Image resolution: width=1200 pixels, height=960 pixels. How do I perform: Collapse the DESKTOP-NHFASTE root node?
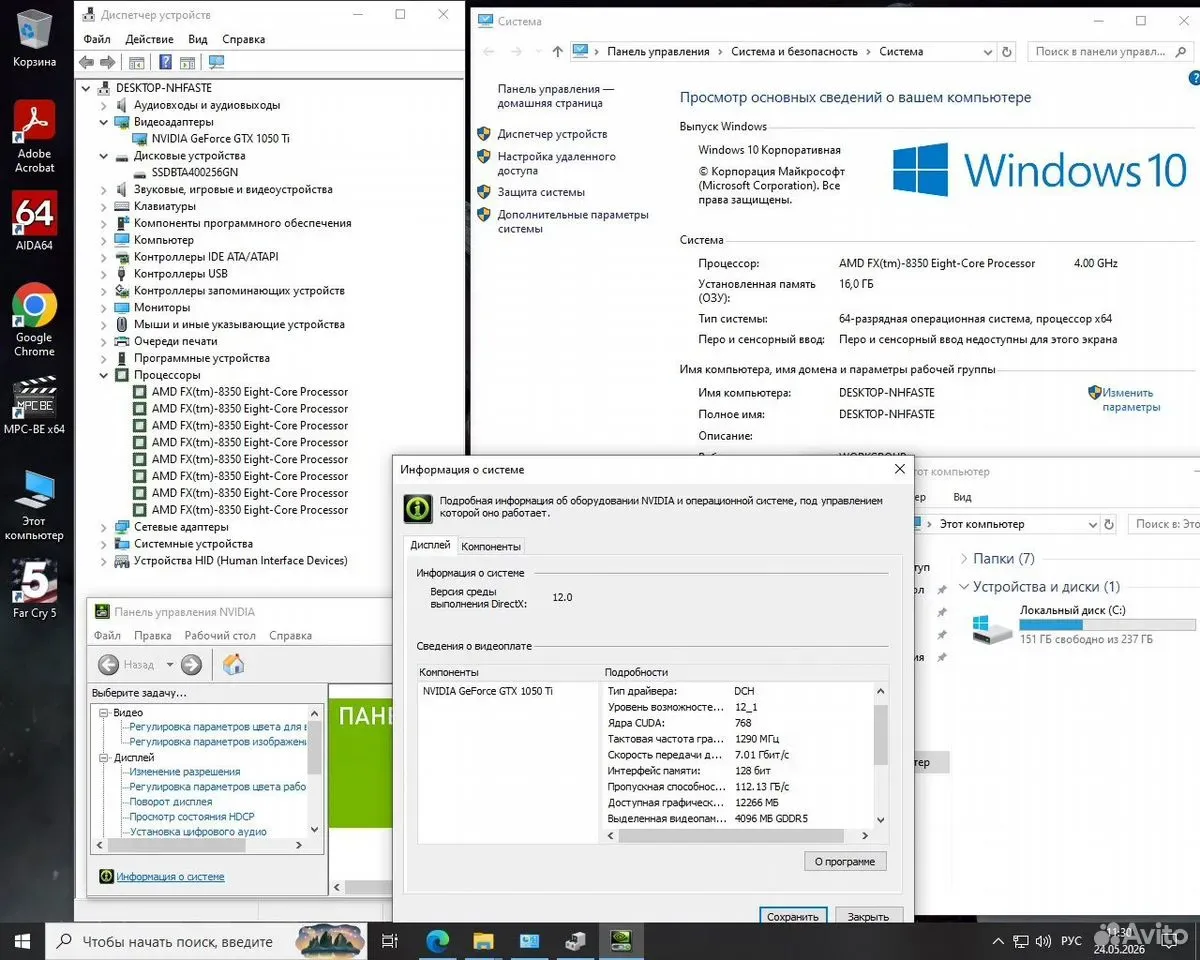87,88
